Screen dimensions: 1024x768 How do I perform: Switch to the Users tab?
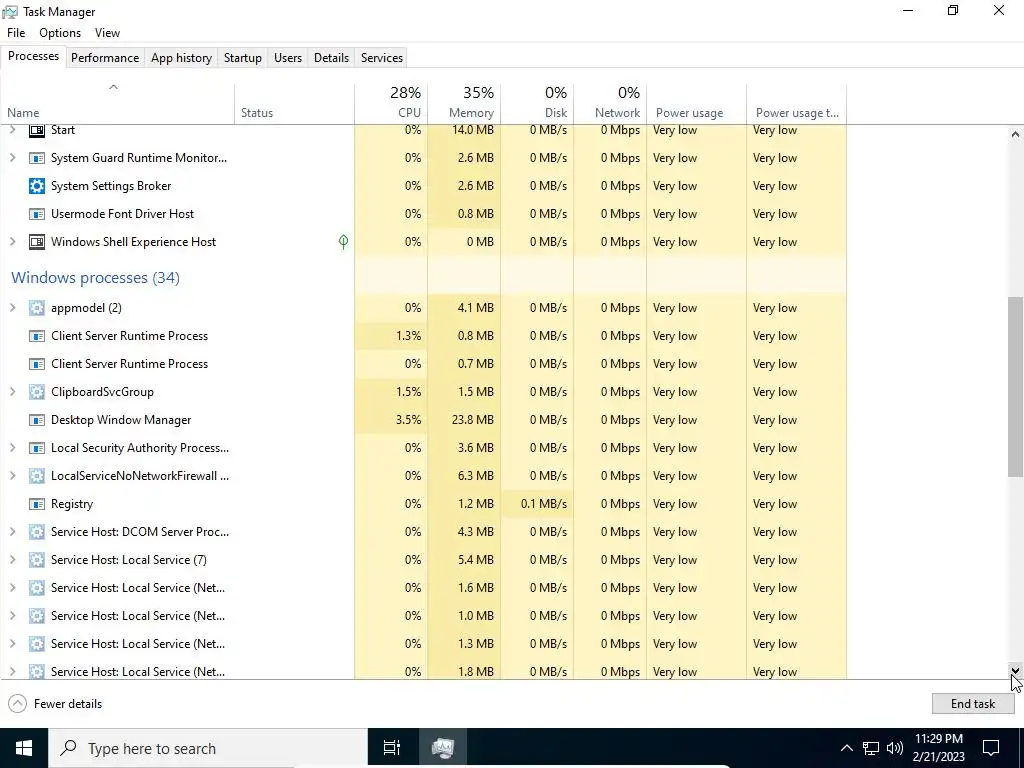(288, 58)
